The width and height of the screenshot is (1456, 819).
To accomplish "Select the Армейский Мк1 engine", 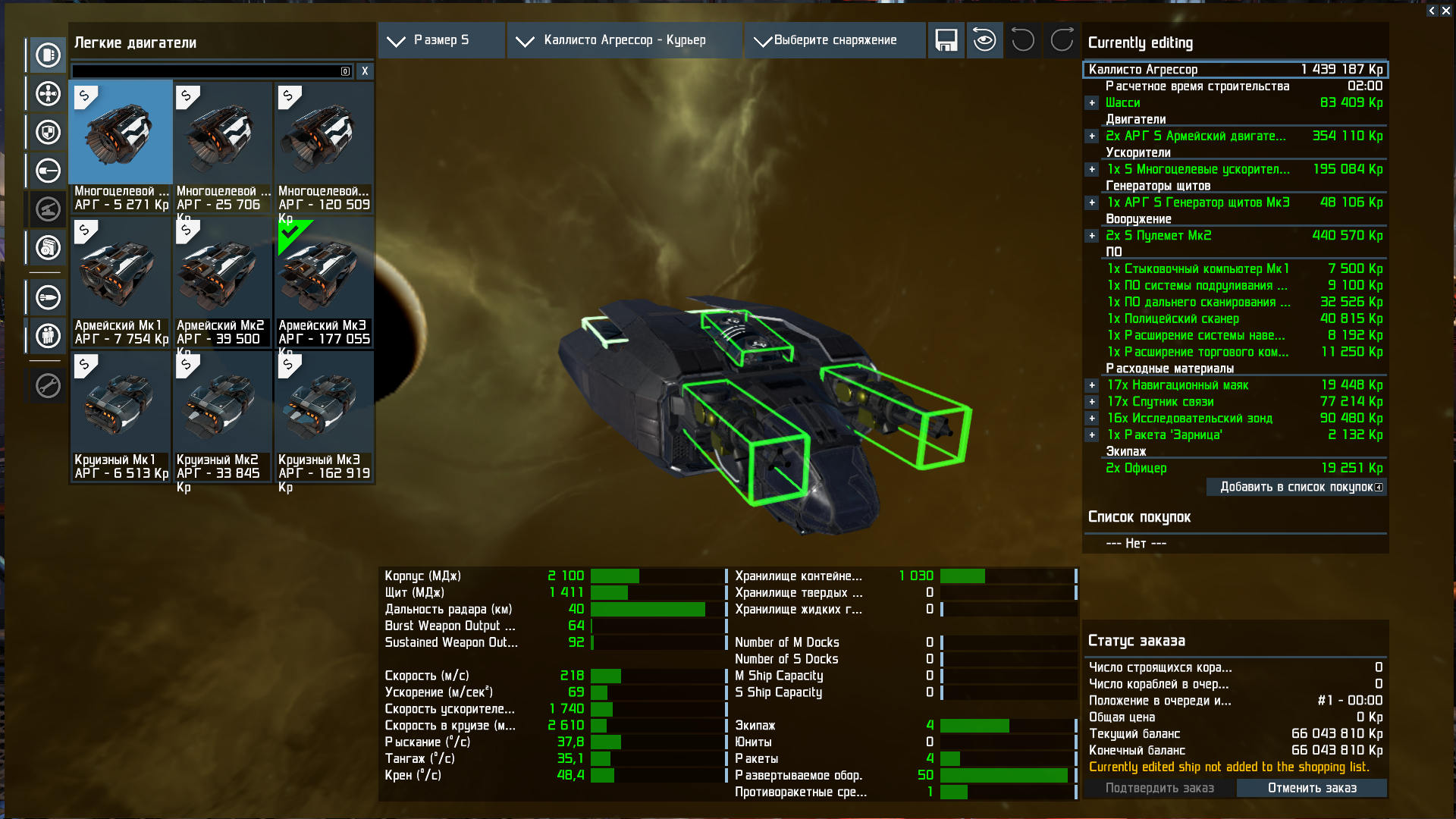I will click(121, 281).
